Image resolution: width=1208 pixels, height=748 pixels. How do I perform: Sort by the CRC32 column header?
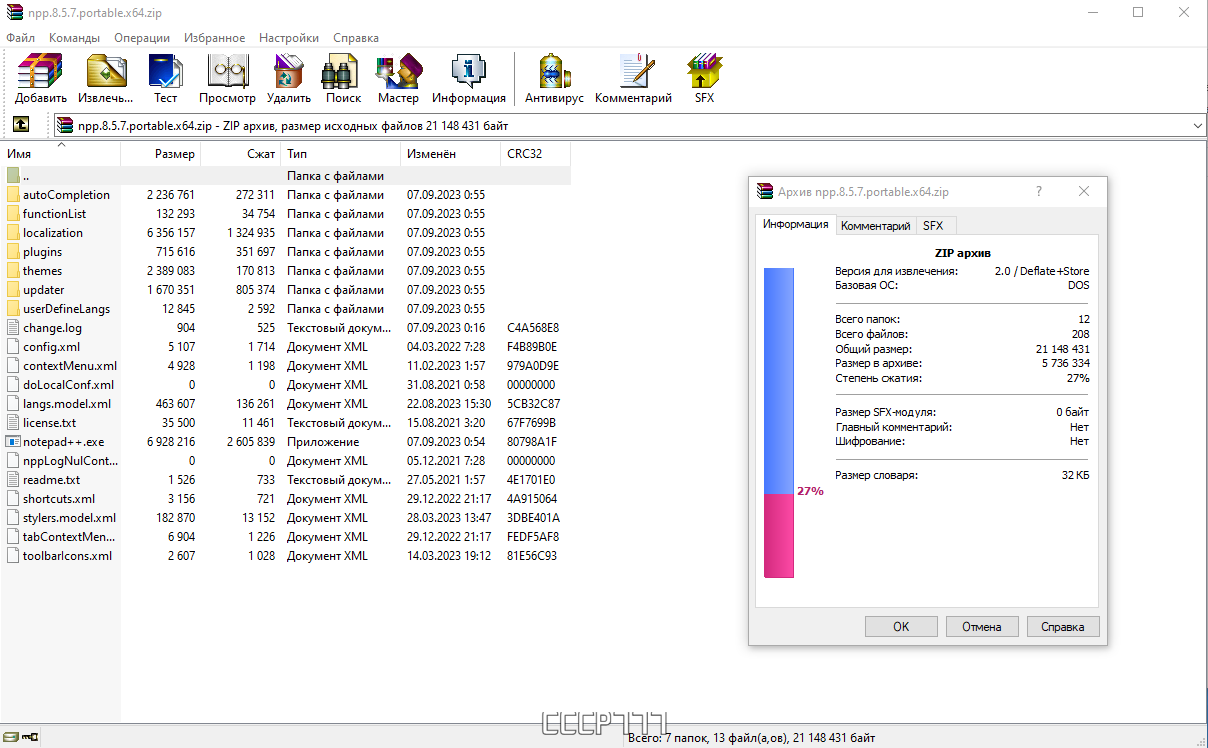coord(535,154)
